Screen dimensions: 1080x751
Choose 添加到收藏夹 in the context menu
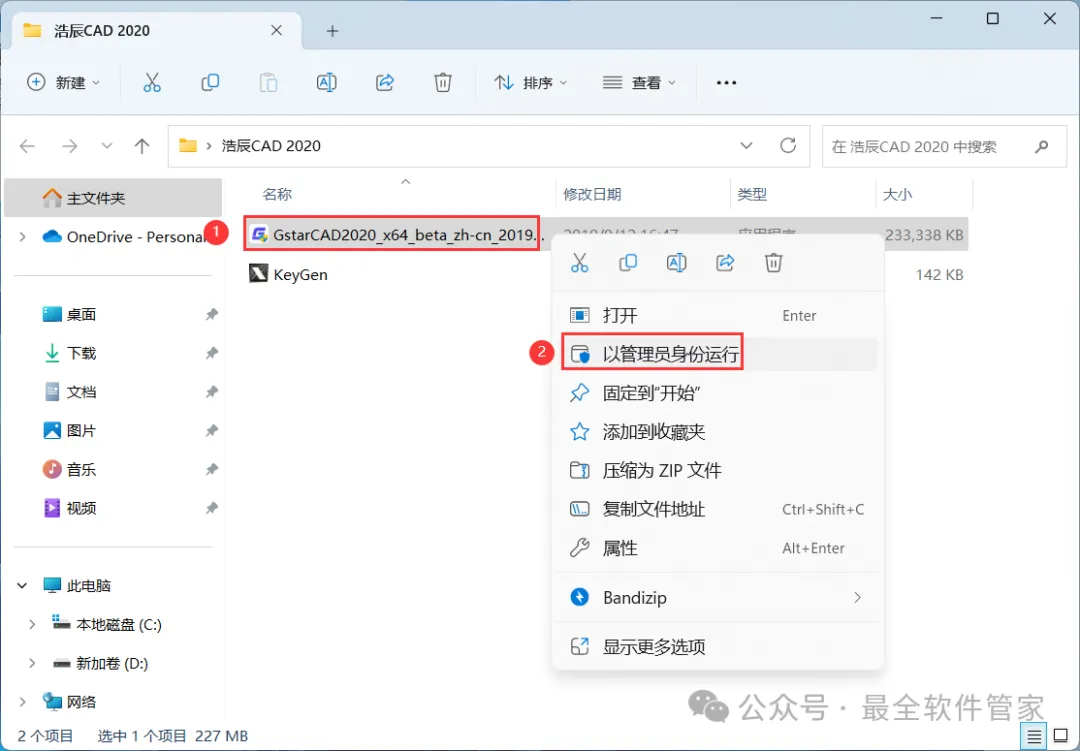[717, 432]
